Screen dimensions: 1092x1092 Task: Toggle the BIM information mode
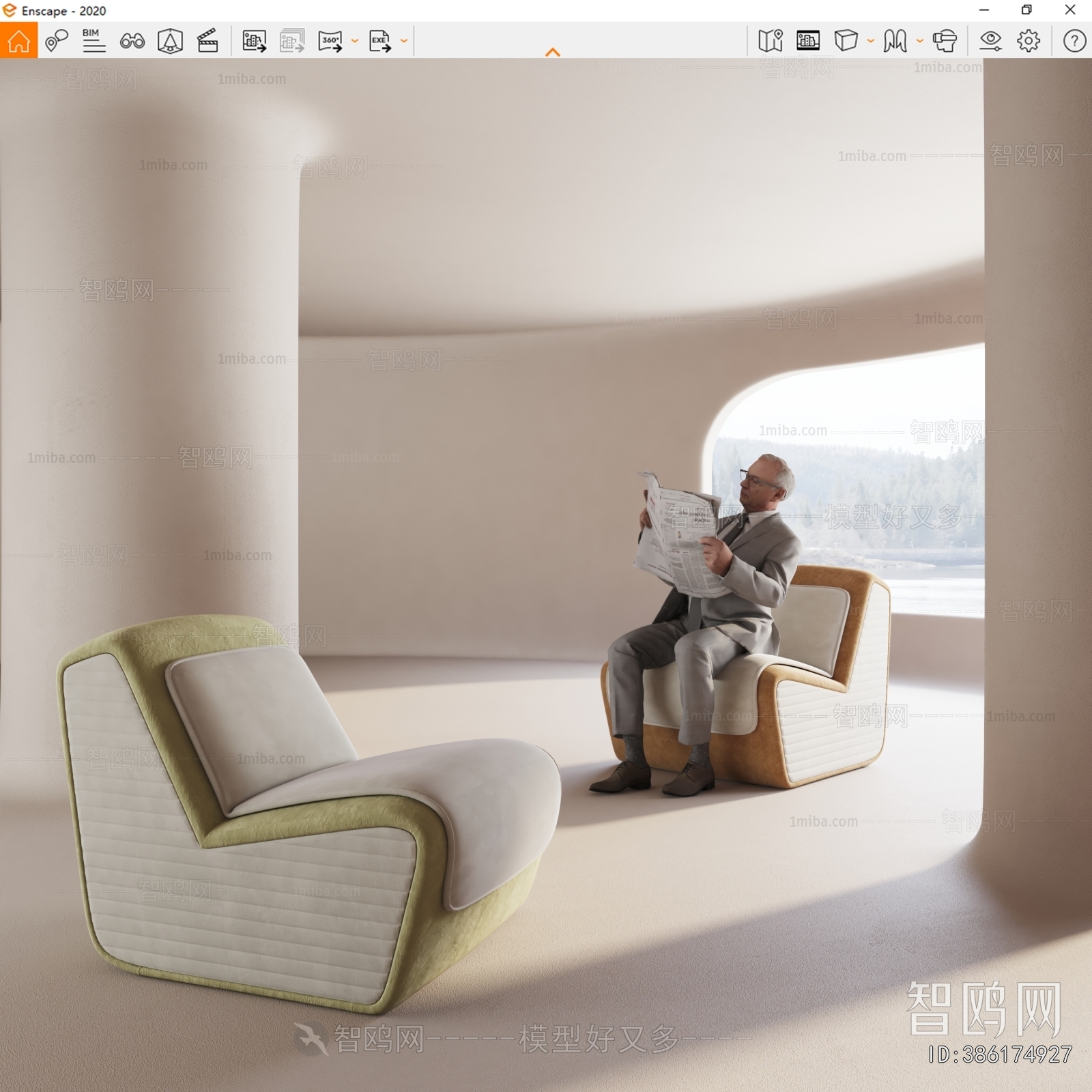pyautogui.click(x=94, y=41)
